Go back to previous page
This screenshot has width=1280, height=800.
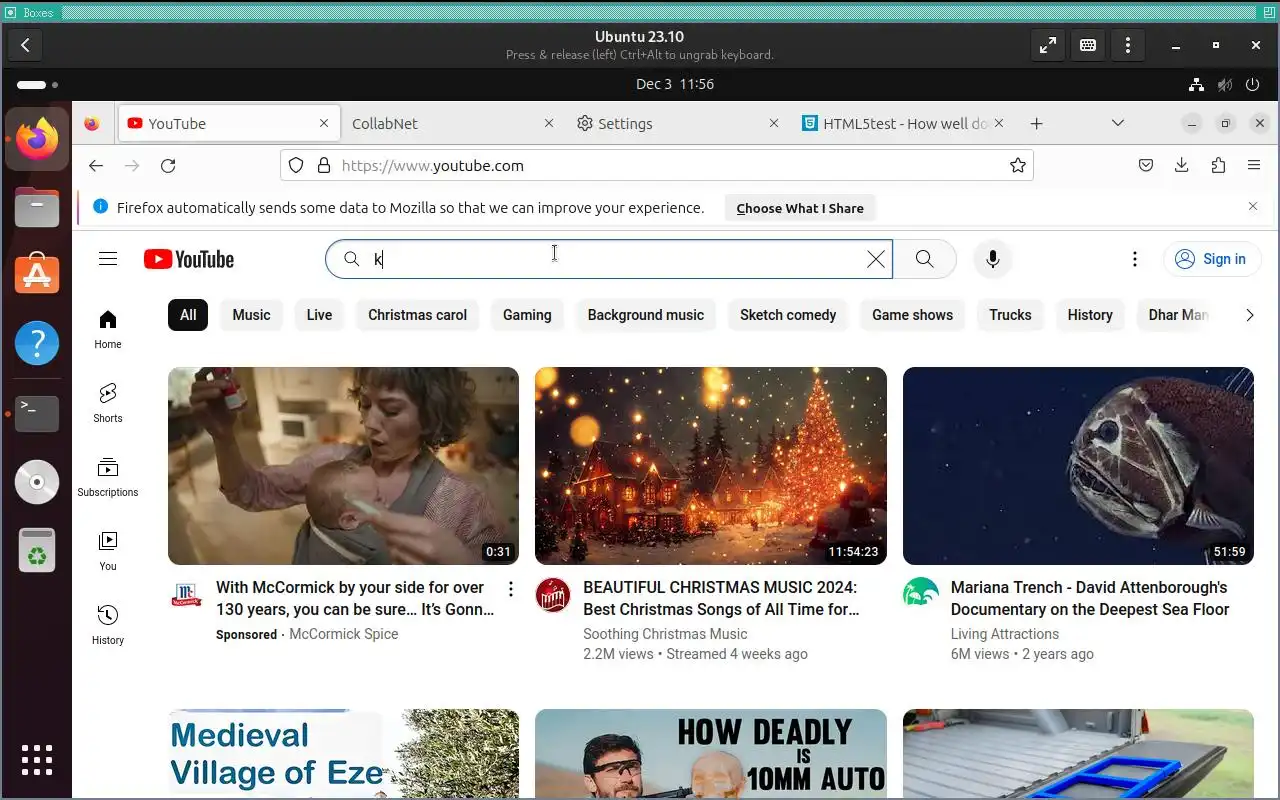pyautogui.click(x=96, y=166)
